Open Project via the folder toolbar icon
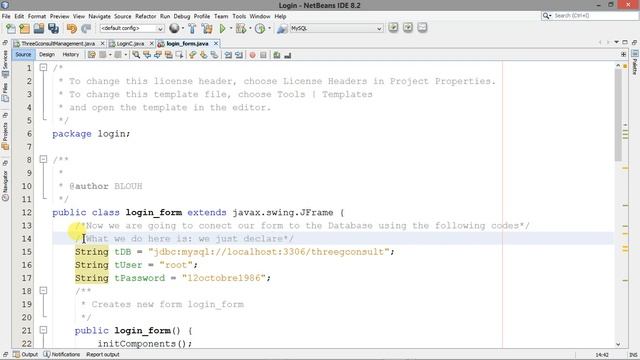Viewport: 640px width, 360px height. coord(39,29)
